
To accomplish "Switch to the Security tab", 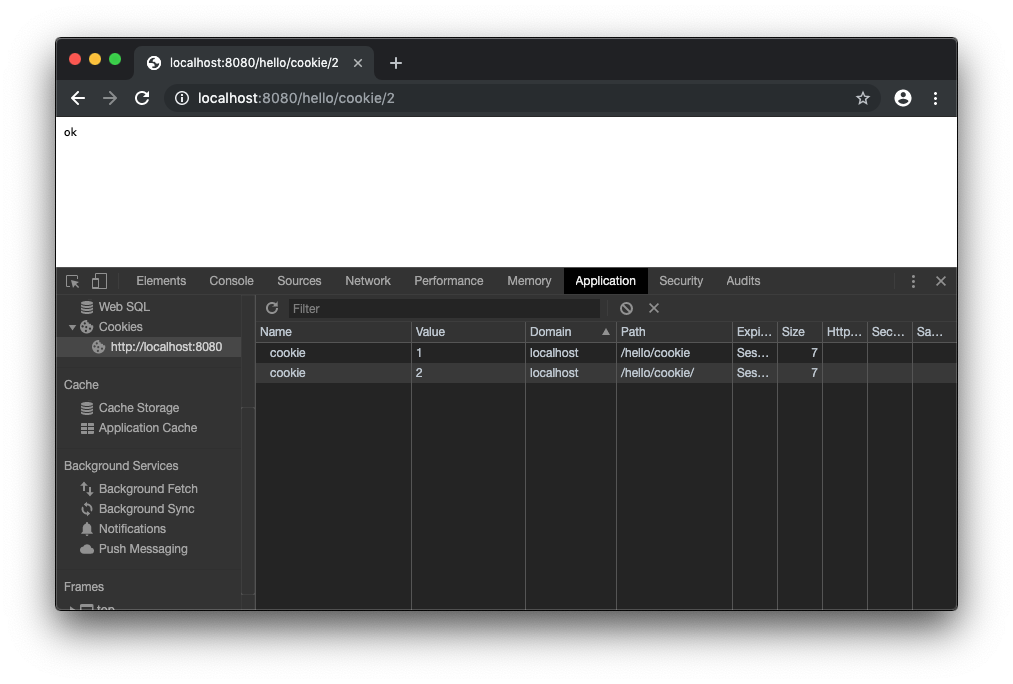I will (681, 281).
